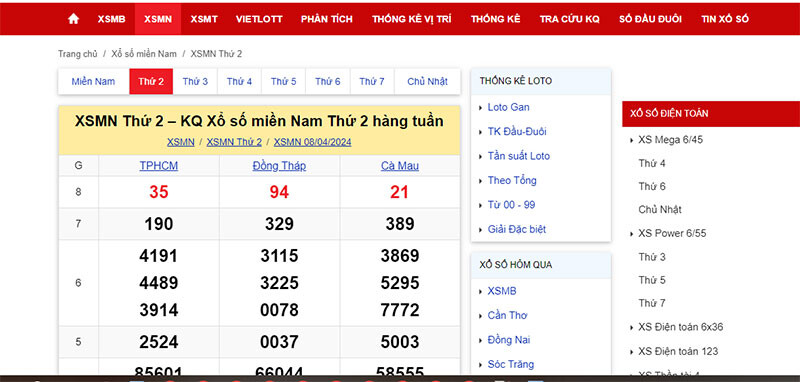Expand the XS Điện toán 6x36 item
This screenshot has height=382, width=800.
681,327
